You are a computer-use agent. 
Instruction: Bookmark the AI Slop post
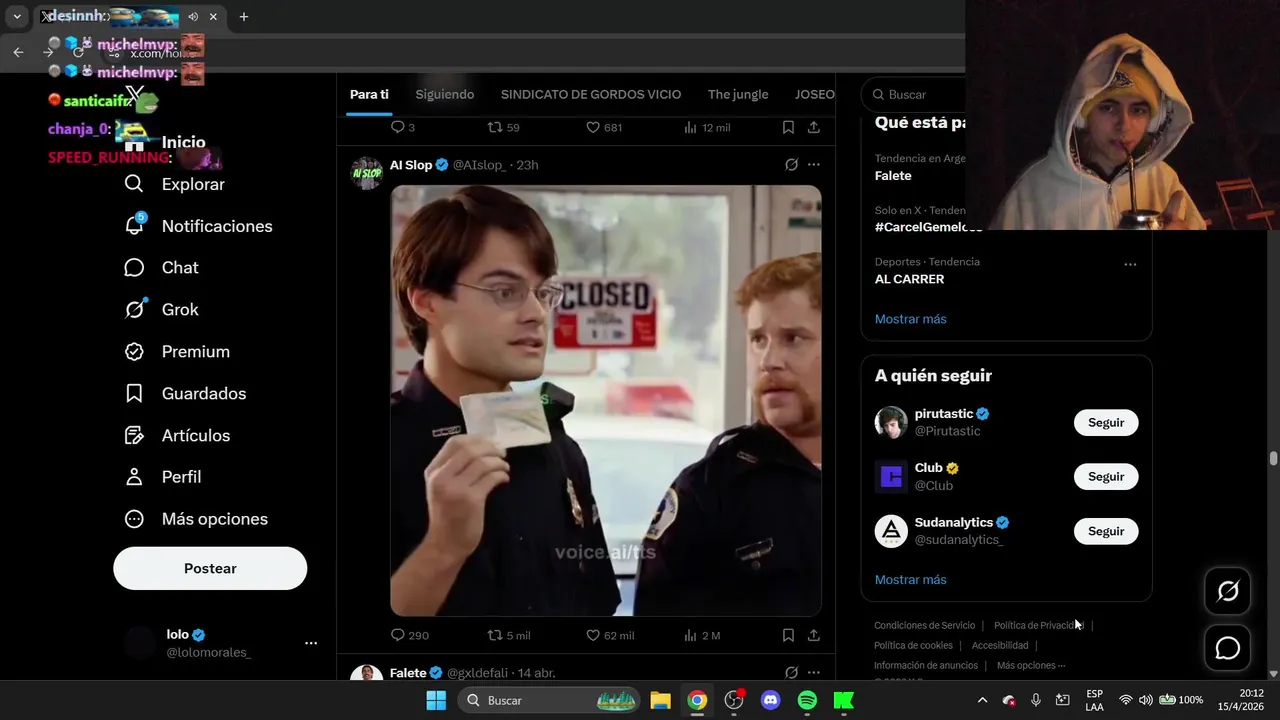[788, 635]
